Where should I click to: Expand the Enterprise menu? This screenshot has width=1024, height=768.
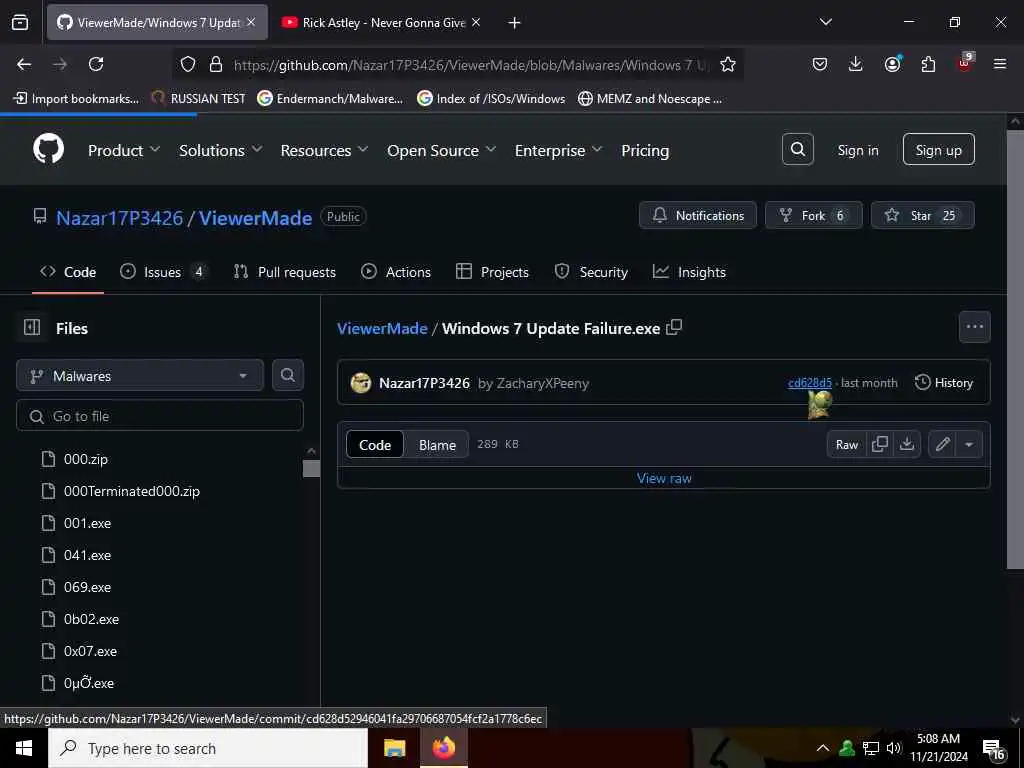click(x=558, y=150)
